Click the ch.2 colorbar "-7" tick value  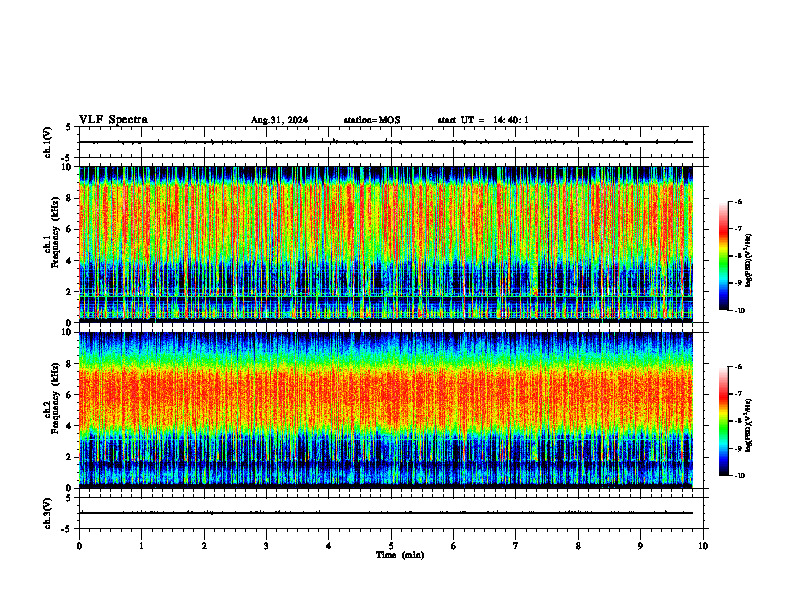tap(738, 394)
